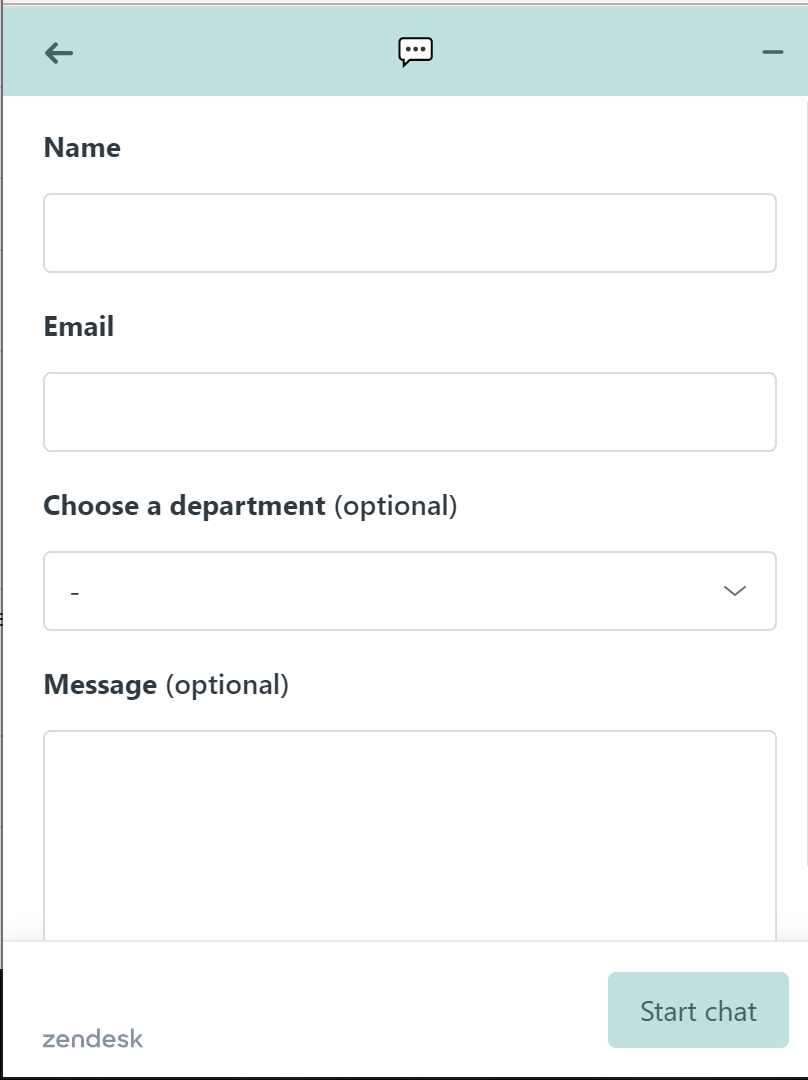
Task: Focus the Name input field
Action: [x=410, y=233]
